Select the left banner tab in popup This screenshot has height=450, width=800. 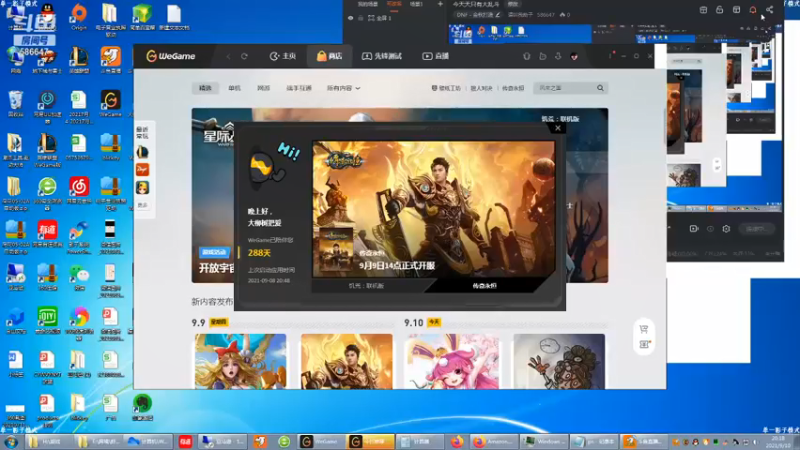coord(366,286)
